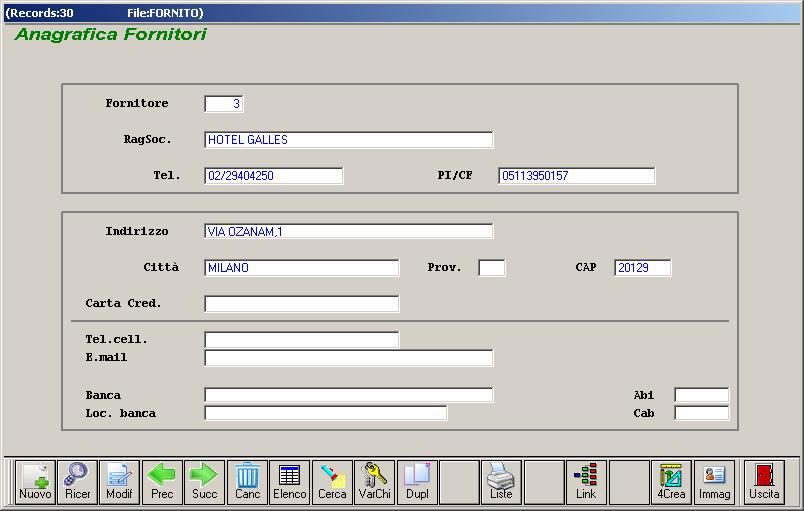The image size is (804, 511).
Task: Launch the Cerca find tool
Action: click(332, 482)
